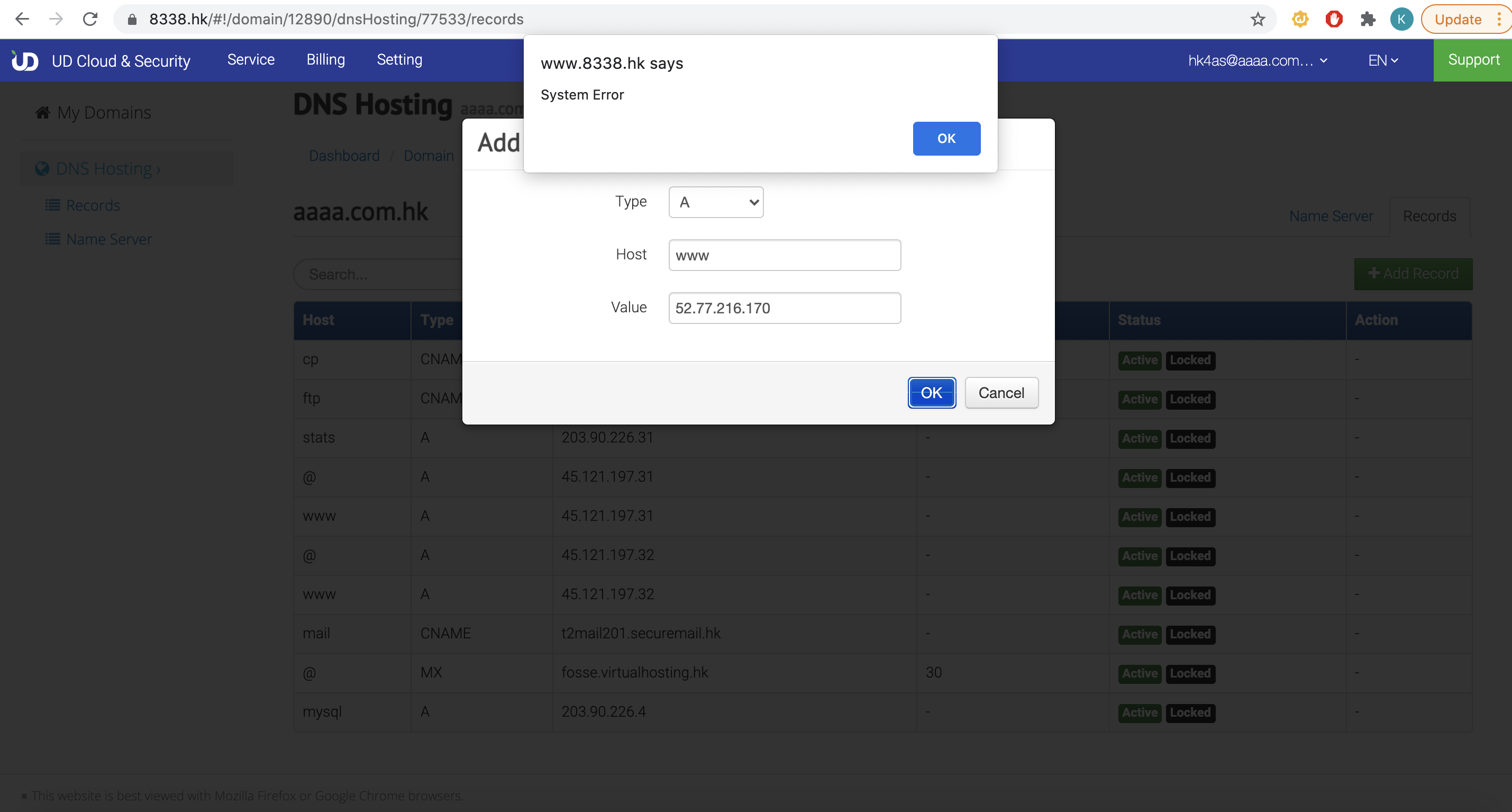Click the Host field containing www
Screen dimensions: 1512x812
784,255
